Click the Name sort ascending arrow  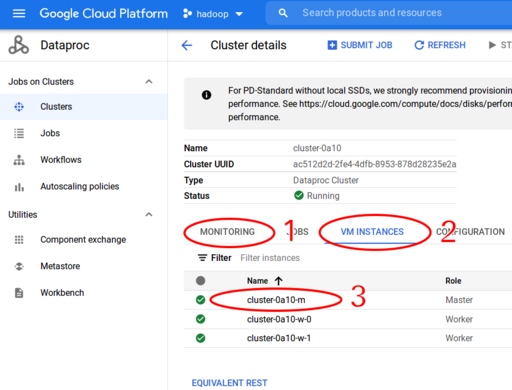click(x=279, y=281)
